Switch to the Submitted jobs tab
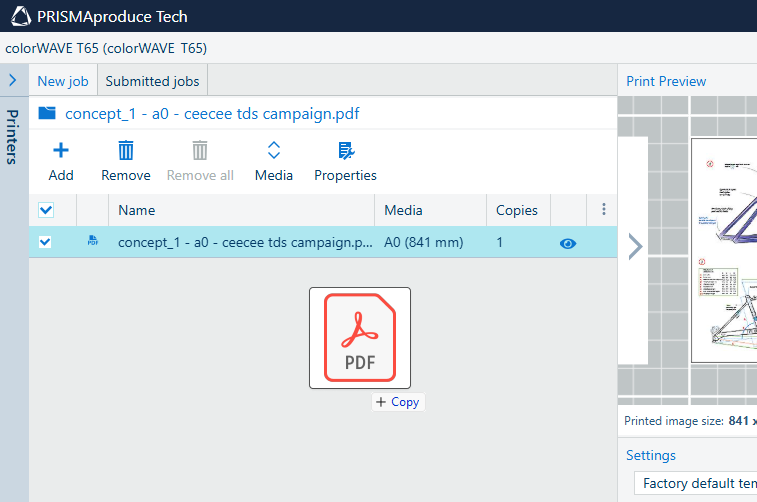This screenshot has height=502, width=757. pos(152,81)
